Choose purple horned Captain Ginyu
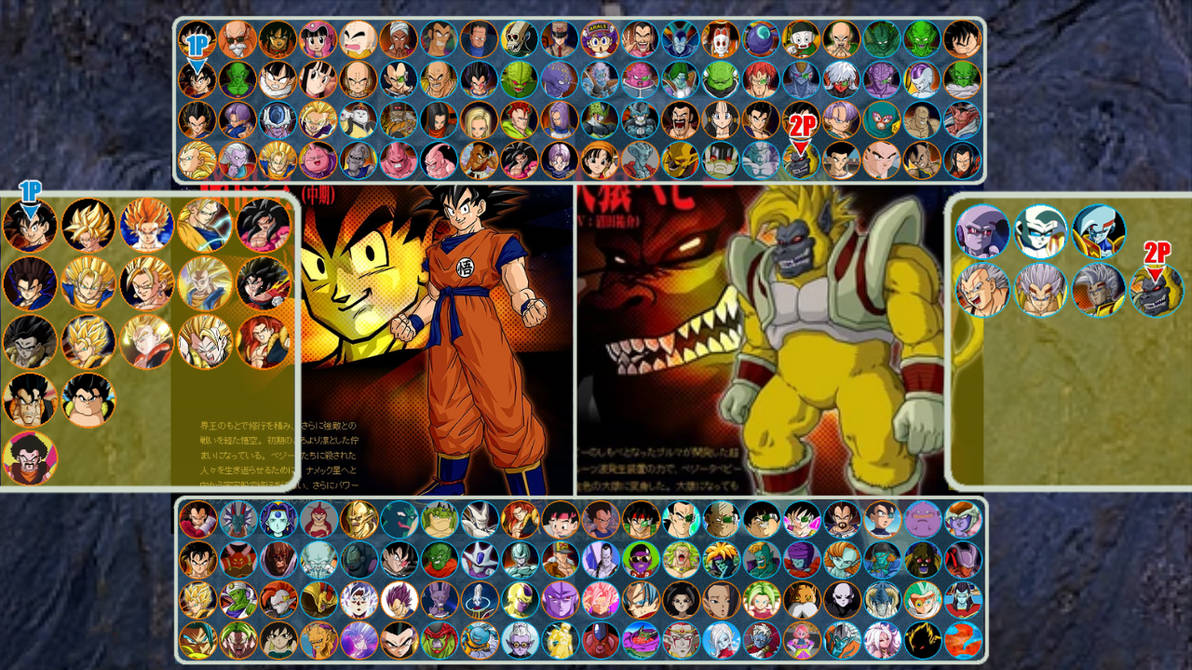This screenshot has width=1192, height=670. pyautogui.click(x=882, y=80)
